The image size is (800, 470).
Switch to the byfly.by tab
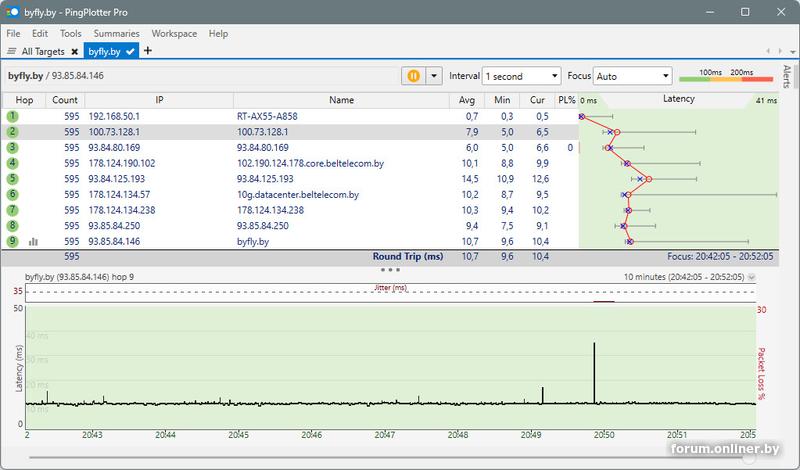click(x=104, y=51)
